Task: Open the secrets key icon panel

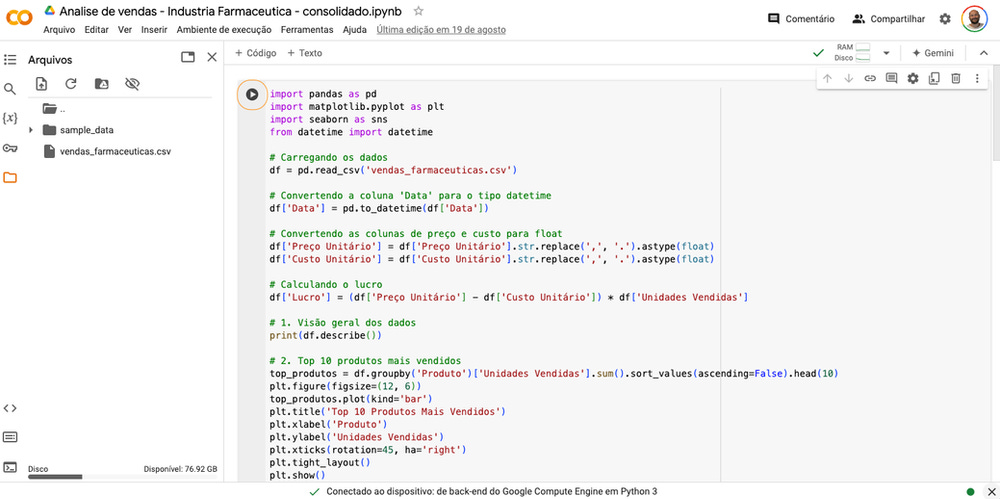Action: 10,148
